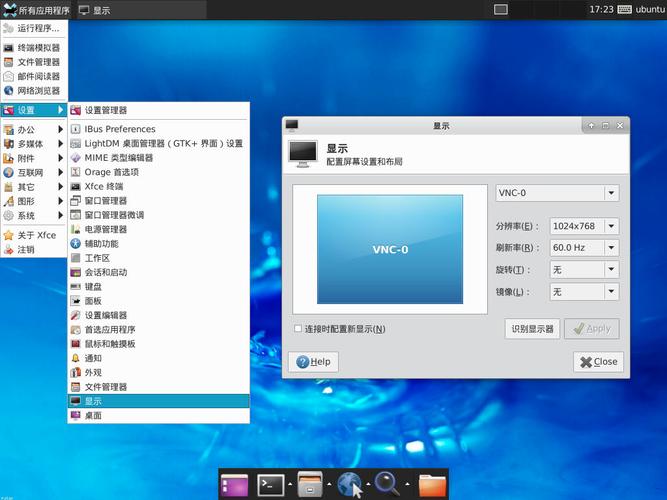
Task: Select 文件管理器 in the main menu
Action: click(x=34, y=62)
